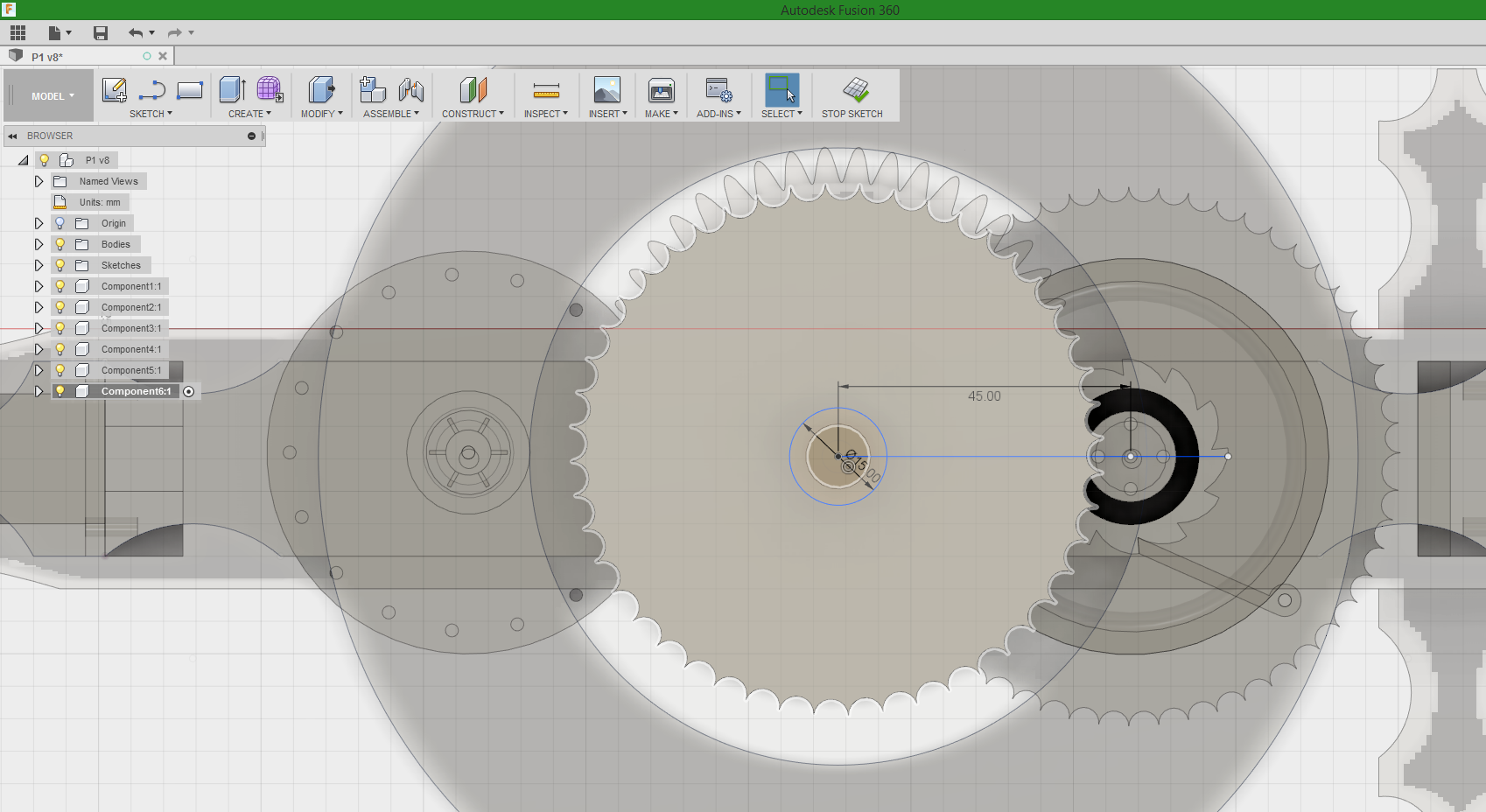Undo the last action
This screenshot has height=812, width=1486.
click(x=136, y=33)
